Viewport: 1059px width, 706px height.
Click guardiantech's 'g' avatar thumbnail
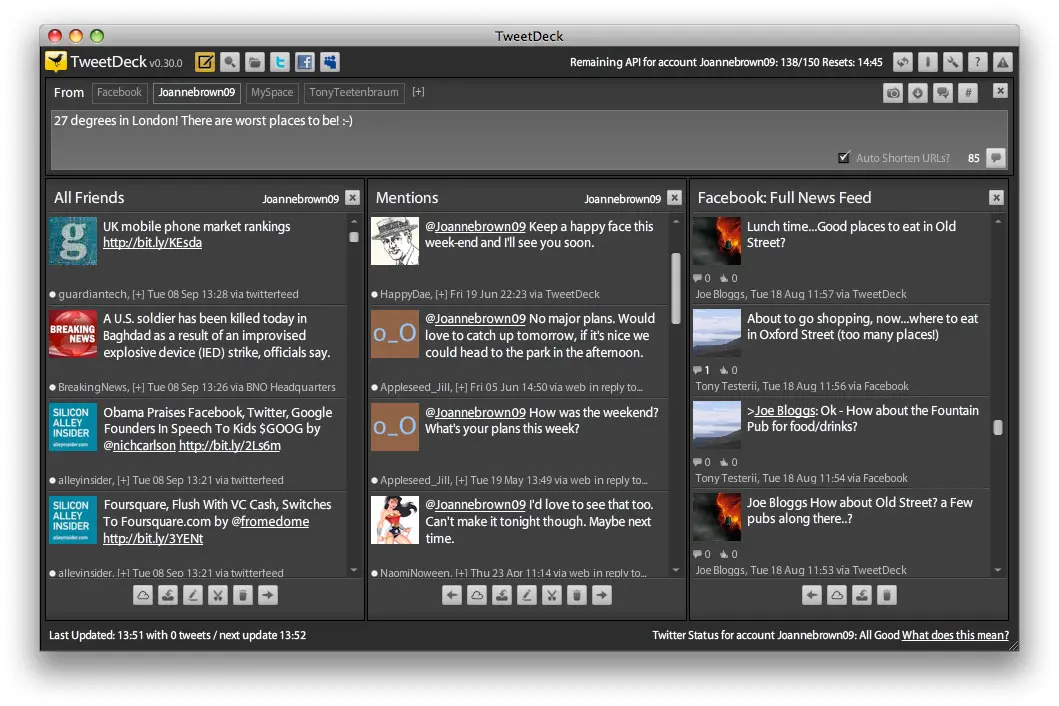(73, 241)
